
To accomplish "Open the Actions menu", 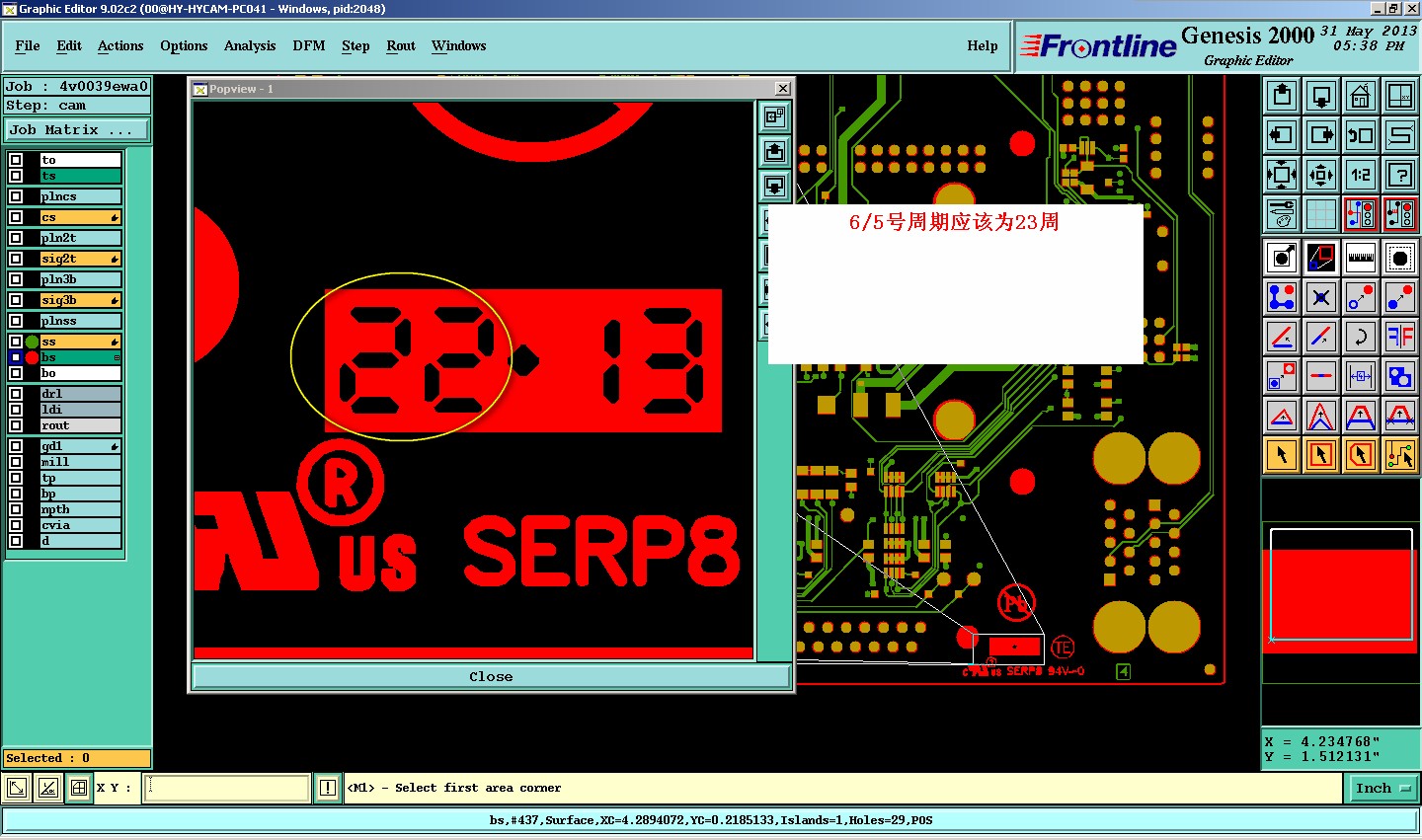I will pos(120,45).
